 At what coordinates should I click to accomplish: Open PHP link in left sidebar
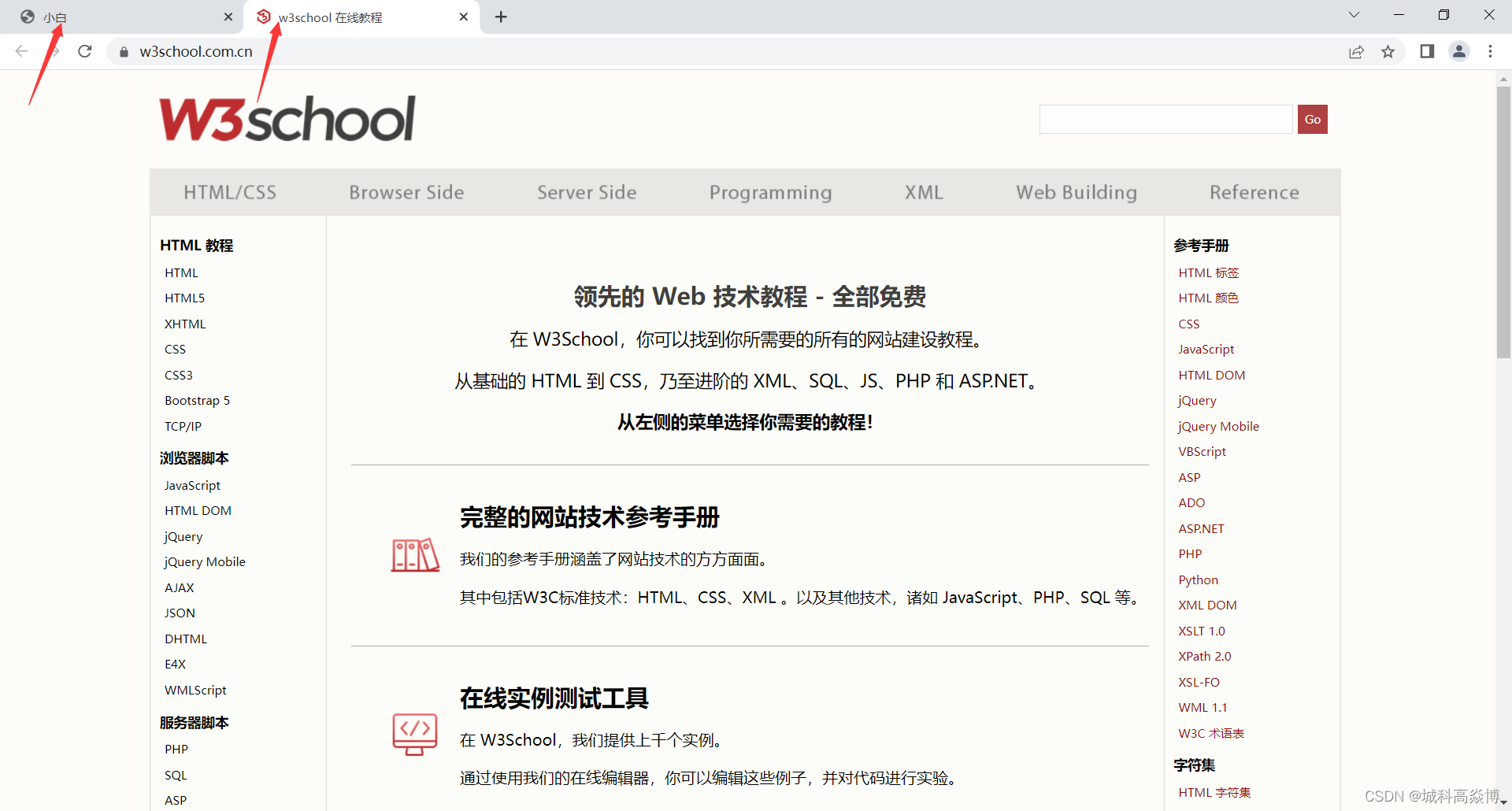pos(176,749)
